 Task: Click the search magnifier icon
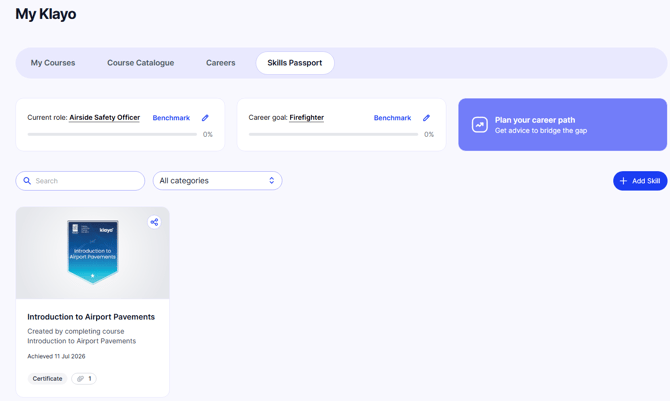pos(27,181)
